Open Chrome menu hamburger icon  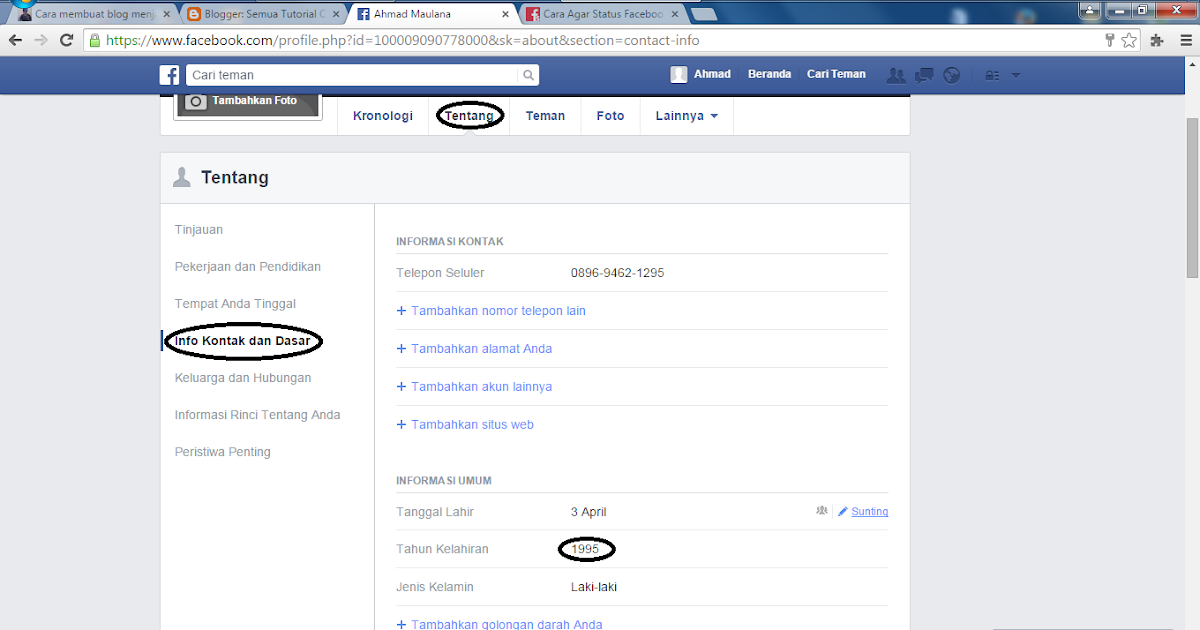tap(1184, 40)
